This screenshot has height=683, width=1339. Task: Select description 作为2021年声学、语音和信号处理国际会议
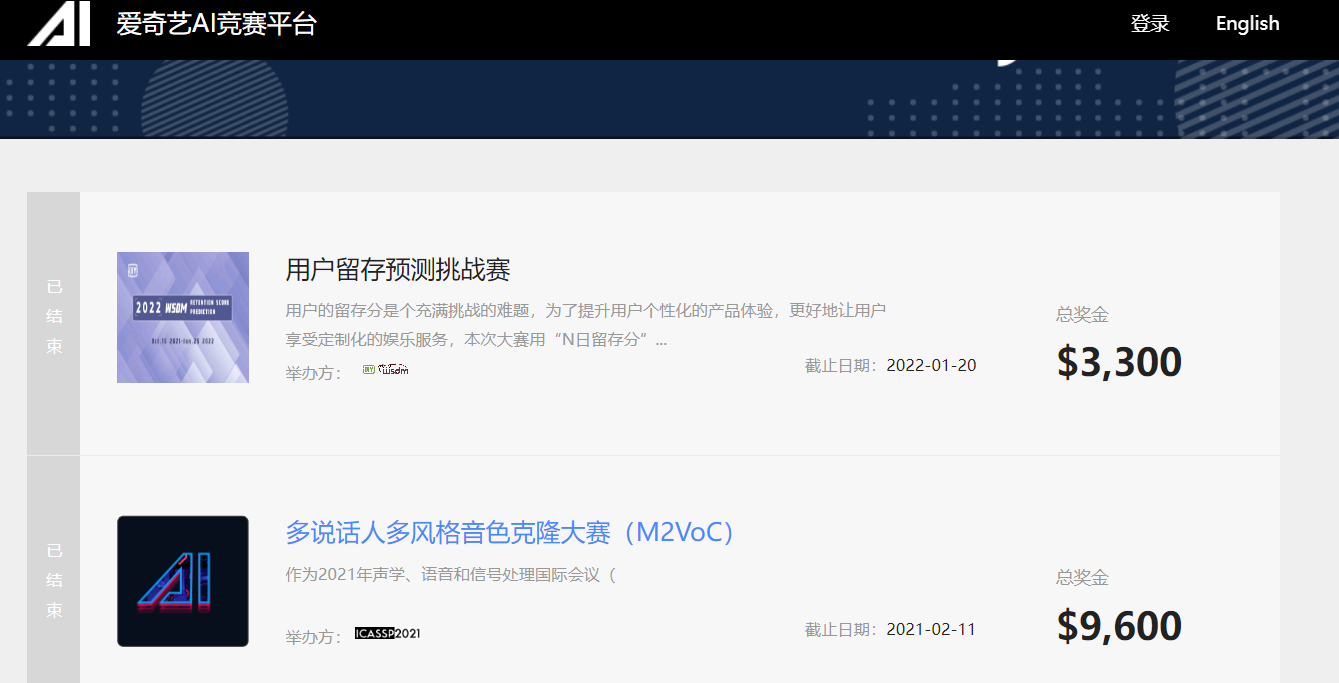[451, 575]
